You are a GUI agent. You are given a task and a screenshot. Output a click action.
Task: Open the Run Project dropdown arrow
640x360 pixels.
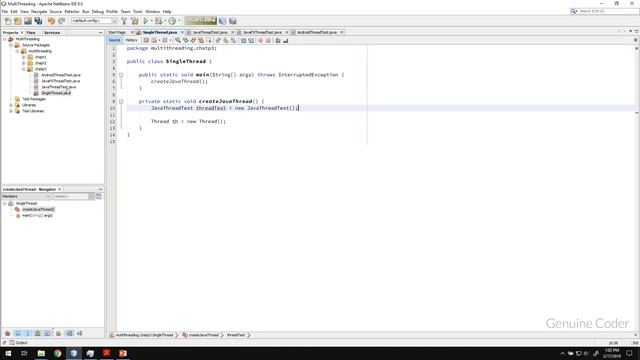click(151, 21)
